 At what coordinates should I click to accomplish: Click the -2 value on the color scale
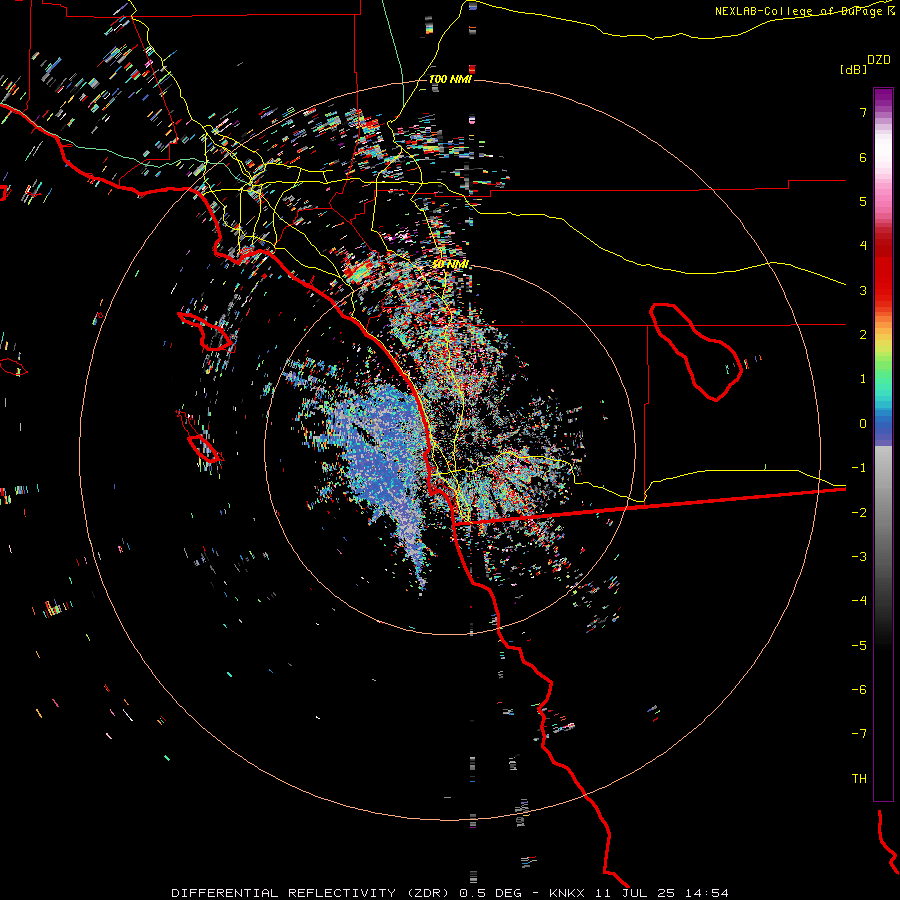(859, 513)
